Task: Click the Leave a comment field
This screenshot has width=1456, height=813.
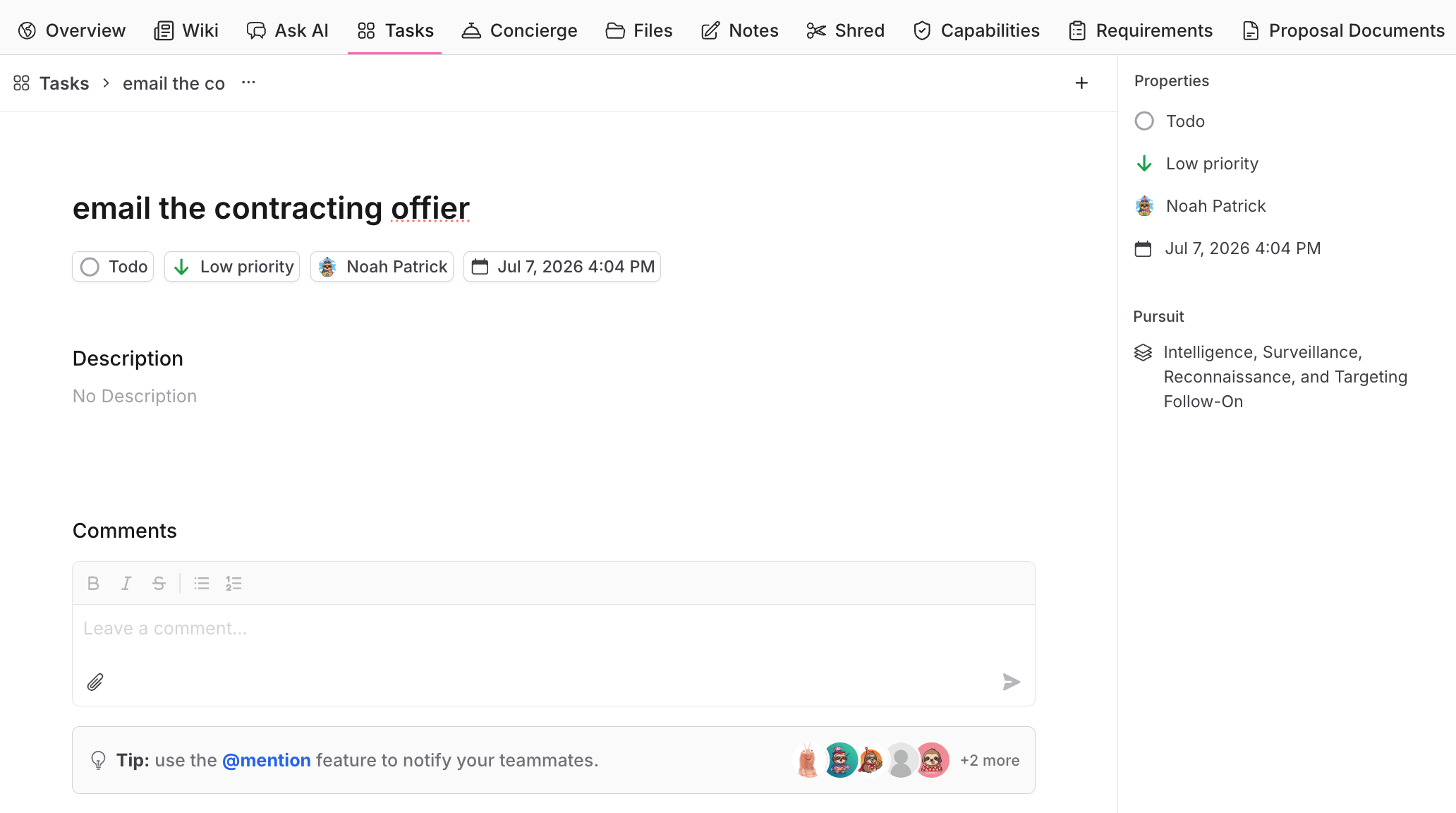Action: (554, 629)
